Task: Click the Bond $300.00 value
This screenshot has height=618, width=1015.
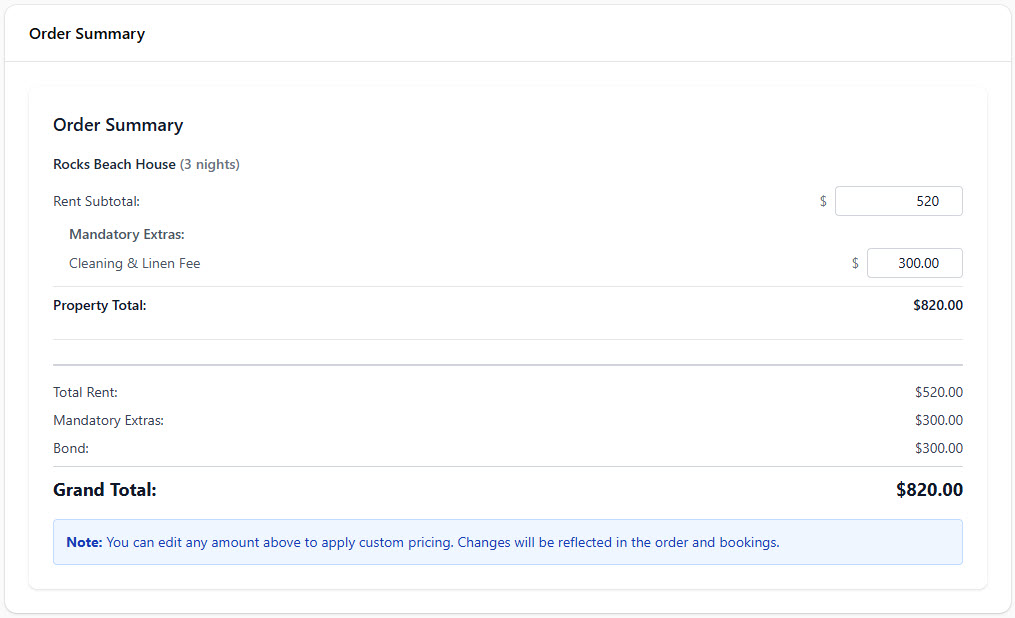Action: (938, 448)
